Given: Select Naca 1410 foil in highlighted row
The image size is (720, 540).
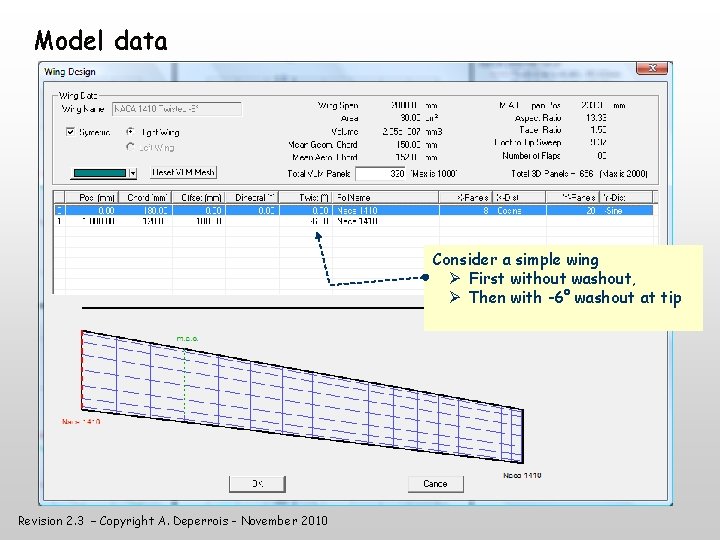Looking at the screenshot, I should coord(385,210).
